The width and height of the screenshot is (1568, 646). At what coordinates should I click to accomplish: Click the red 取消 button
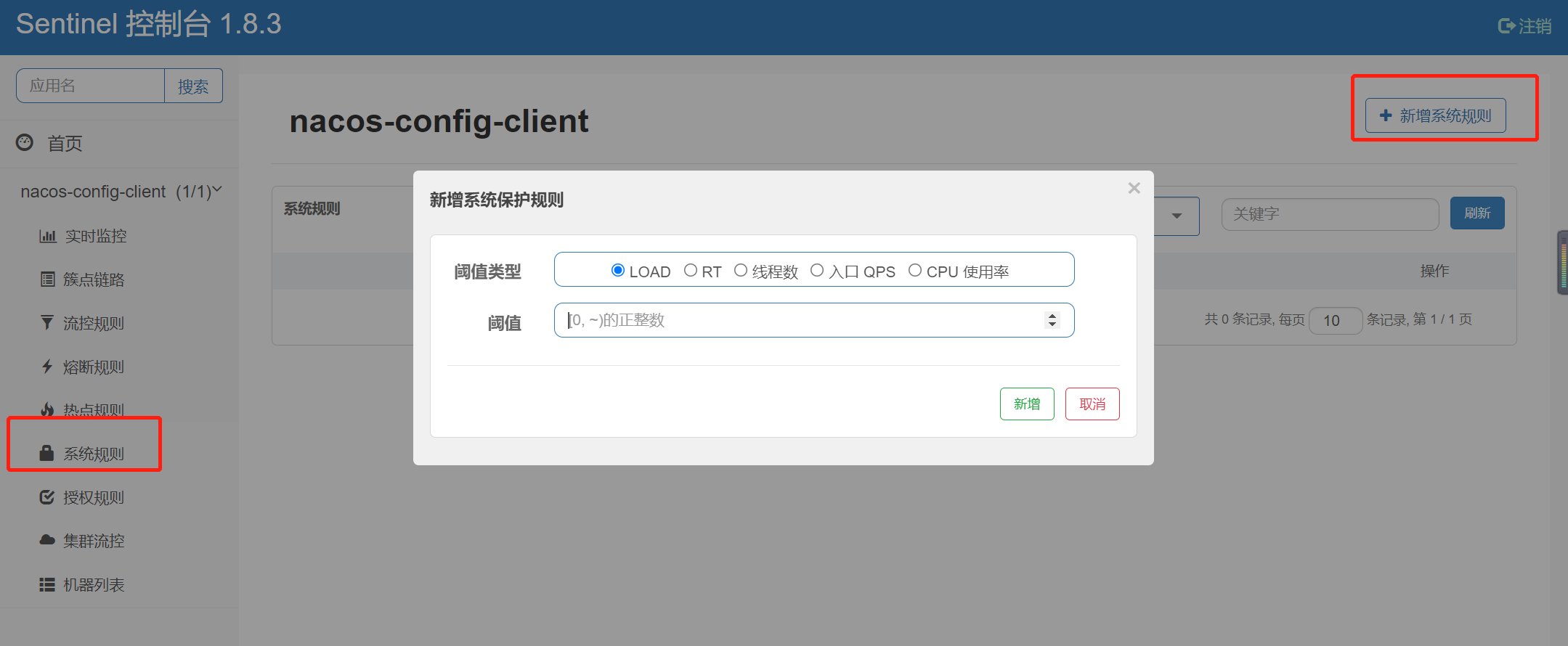1092,404
